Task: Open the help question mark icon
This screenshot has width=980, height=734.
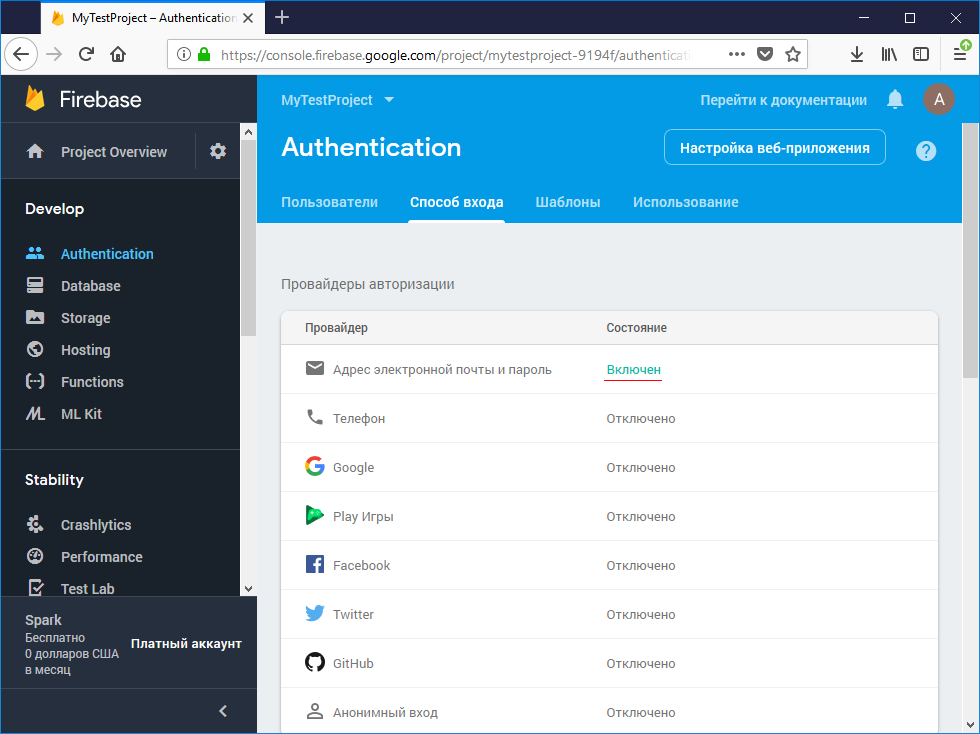Action: (x=926, y=151)
